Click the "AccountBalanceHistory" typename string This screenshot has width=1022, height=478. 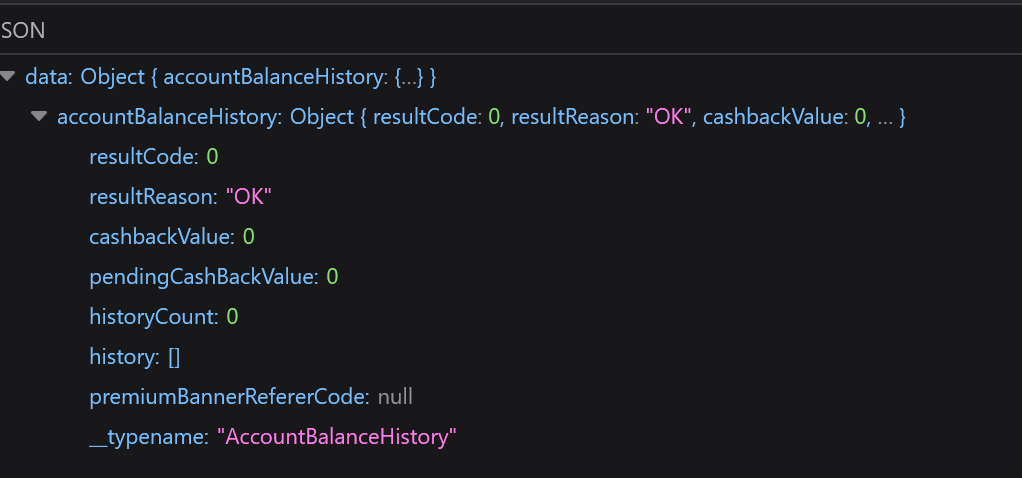[340, 437]
